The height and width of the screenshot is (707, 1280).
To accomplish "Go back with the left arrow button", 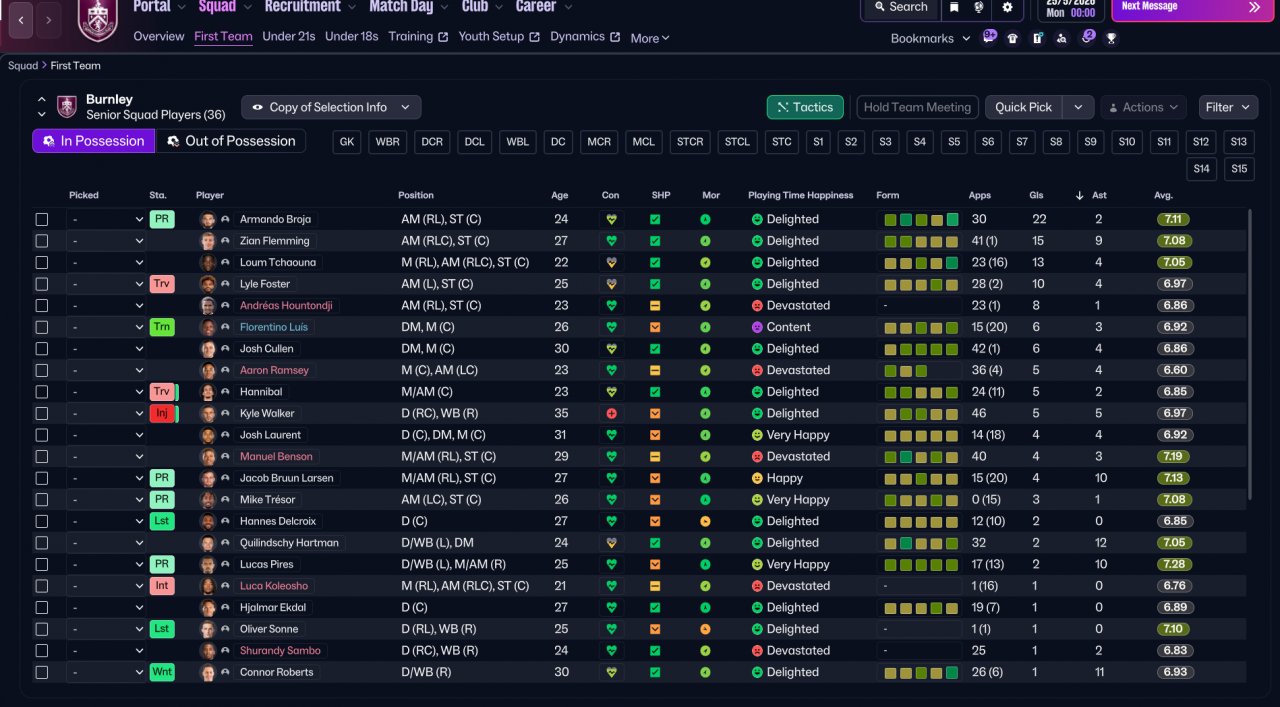I will click(x=21, y=19).
